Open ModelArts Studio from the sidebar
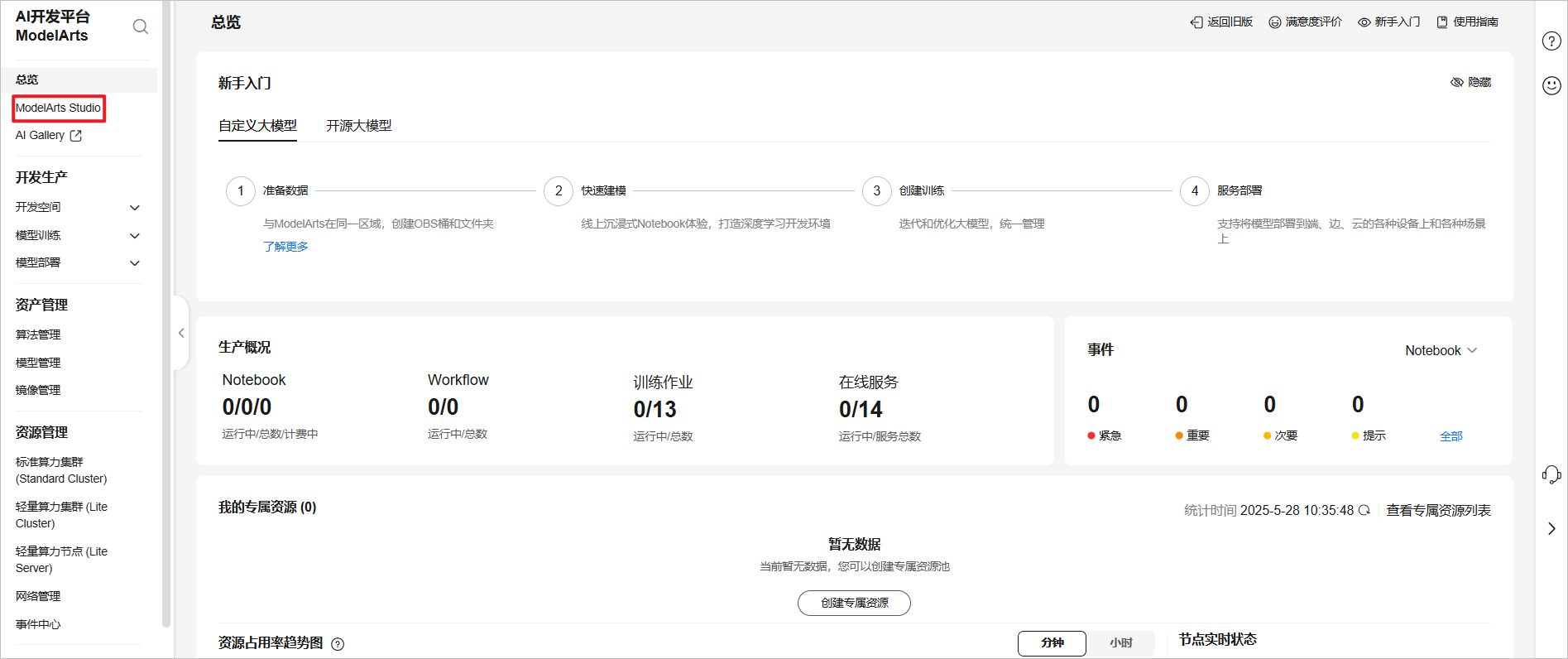 (x=59, y=108)
